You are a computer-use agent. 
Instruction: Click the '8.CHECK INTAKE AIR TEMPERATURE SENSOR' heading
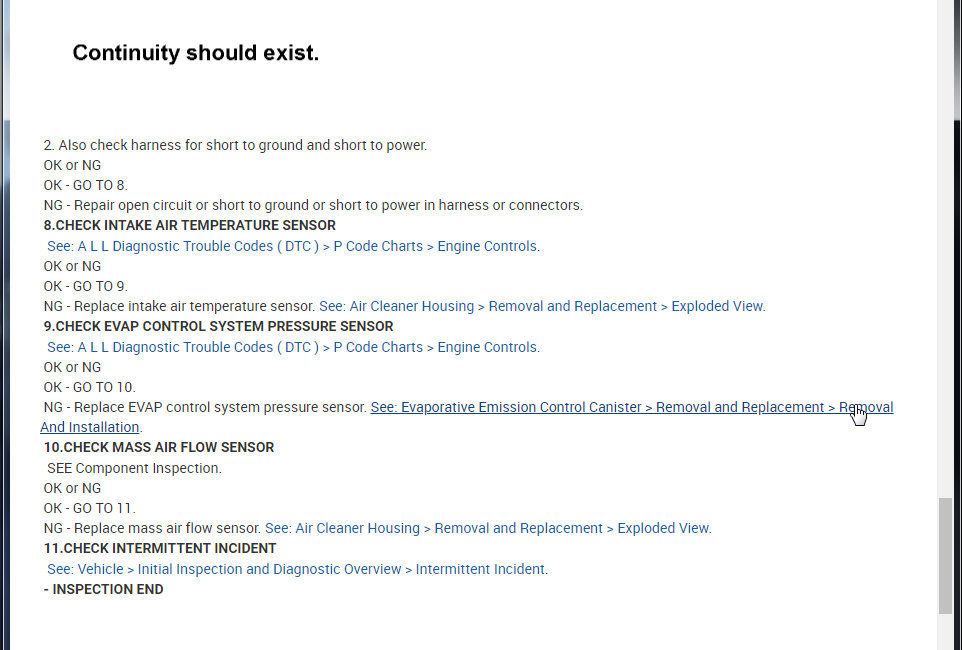pyautogui.click(x=190, y=225)
